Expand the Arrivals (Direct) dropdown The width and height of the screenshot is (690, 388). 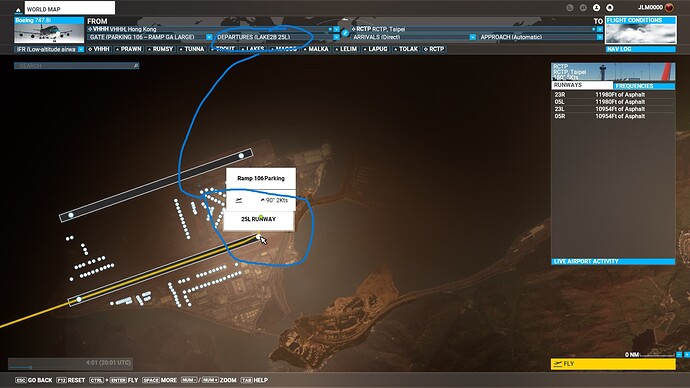[473, 37]
